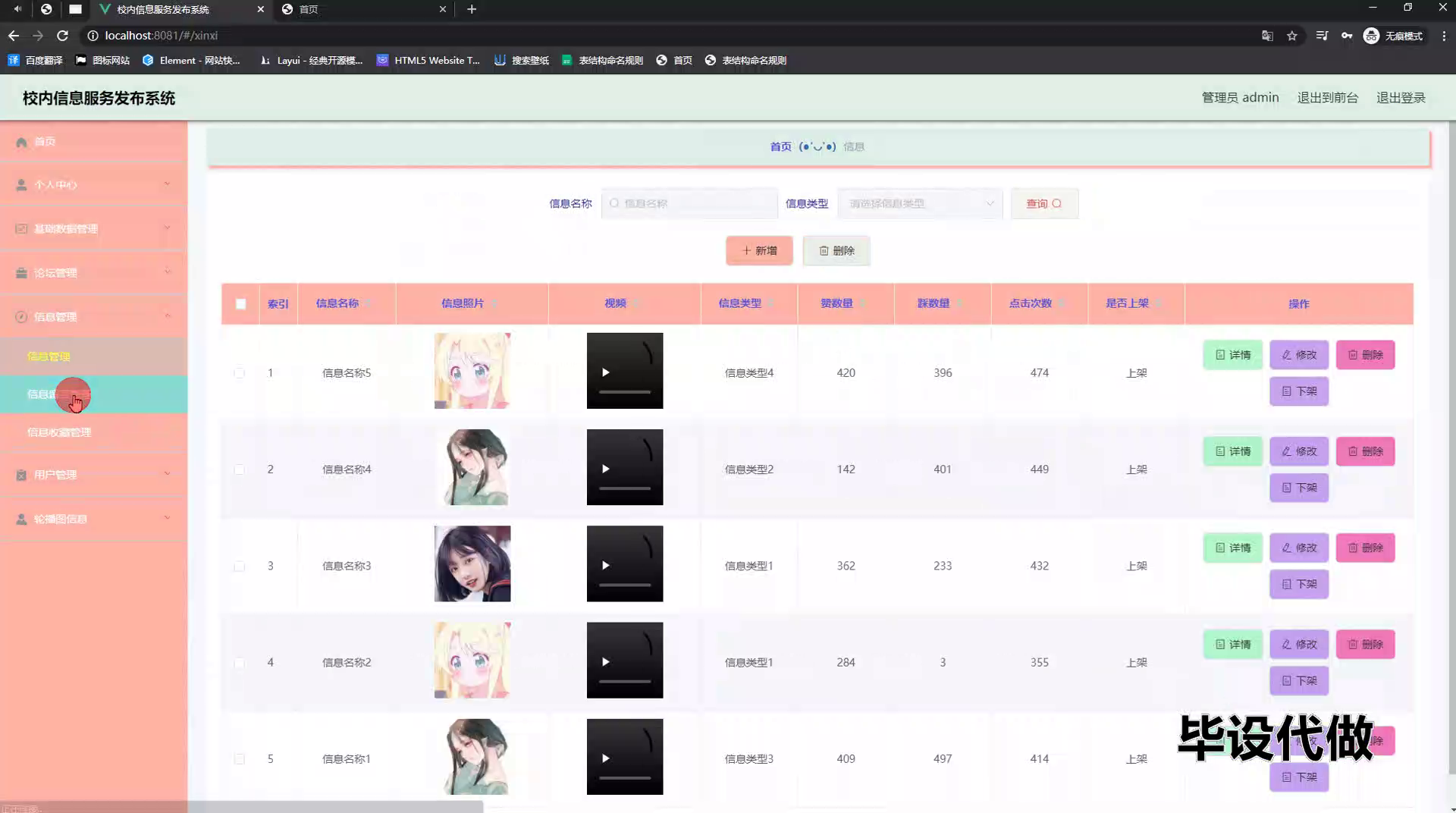Sort the table by the 是否上架 column
1456x813 pixels.
pyautogui.click(x=1159, y=303)
